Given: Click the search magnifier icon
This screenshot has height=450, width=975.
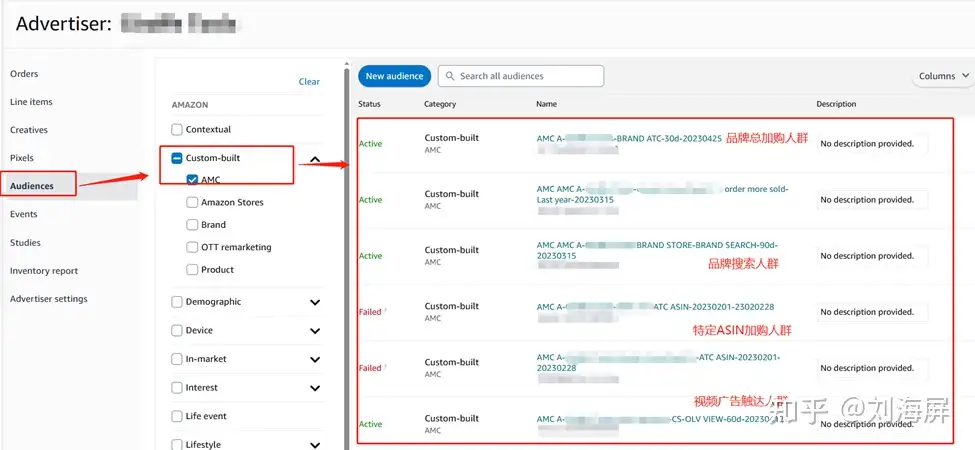Looking at the screenshot, I should pos(450,76).
